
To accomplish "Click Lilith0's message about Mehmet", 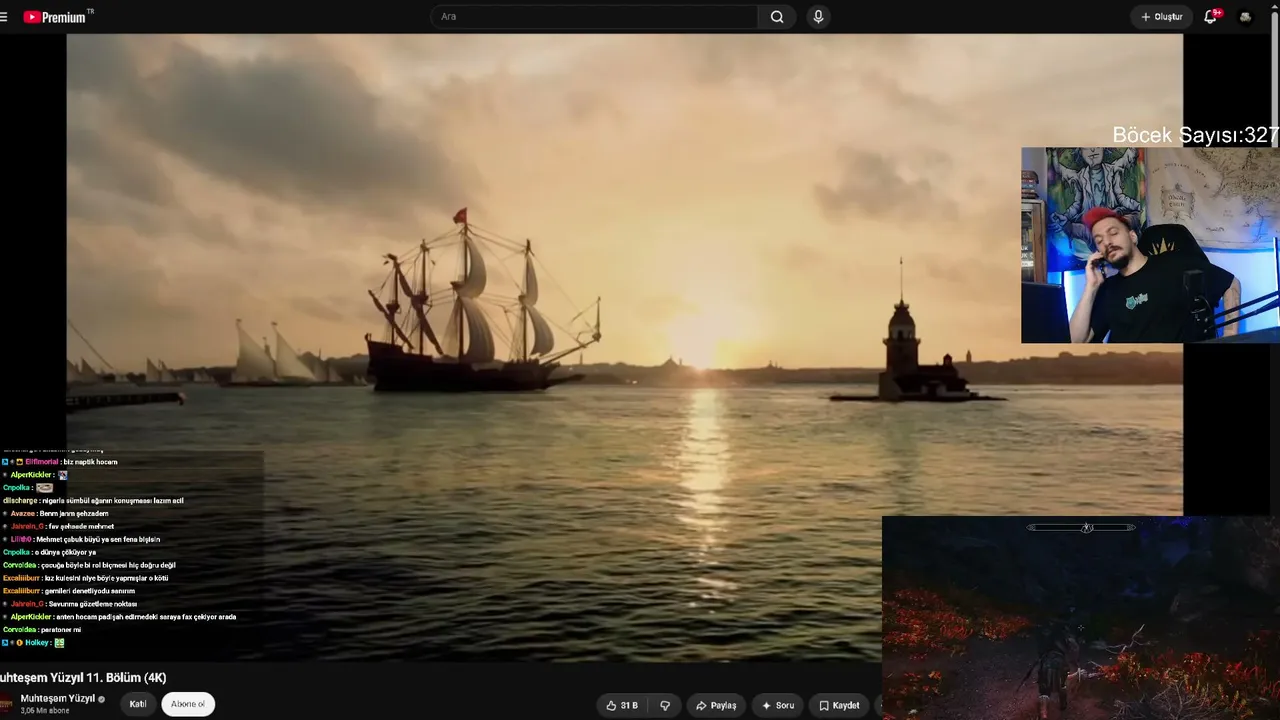I will click(98, 540).
